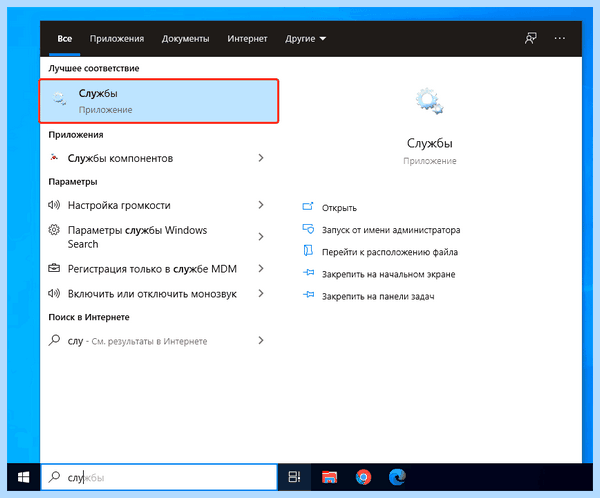The image size is (600, 498).
Task: Switch to the Интернет tab
Action: tap(247, 39)
